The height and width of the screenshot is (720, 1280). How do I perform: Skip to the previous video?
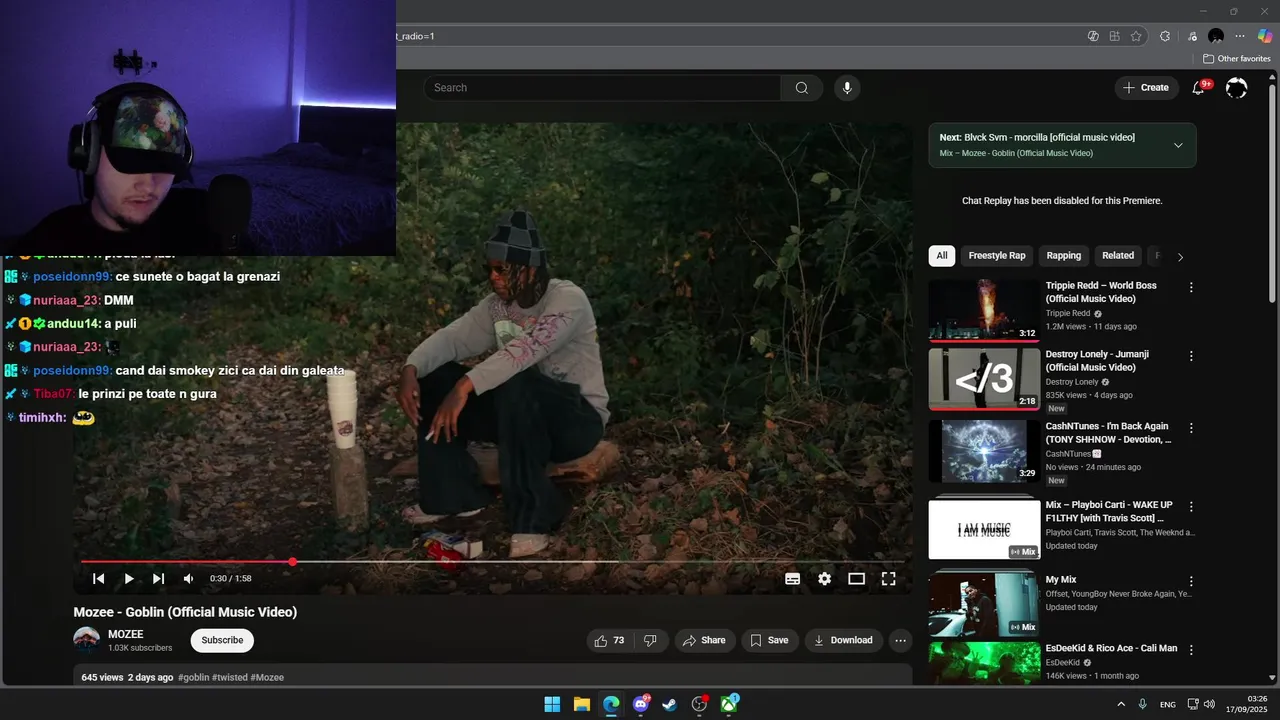coord(98,578)
